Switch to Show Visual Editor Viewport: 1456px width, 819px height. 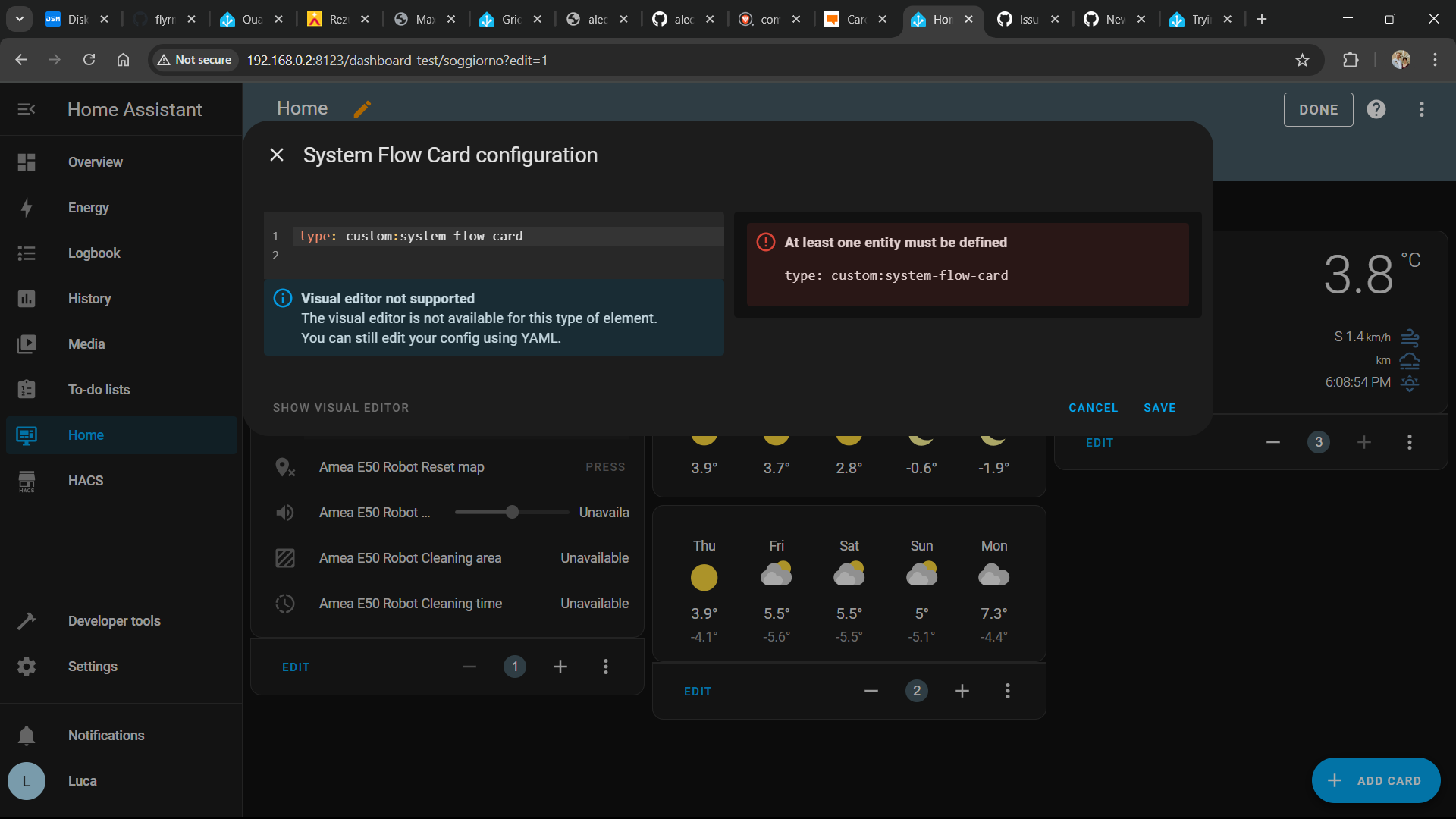[340, 408]
